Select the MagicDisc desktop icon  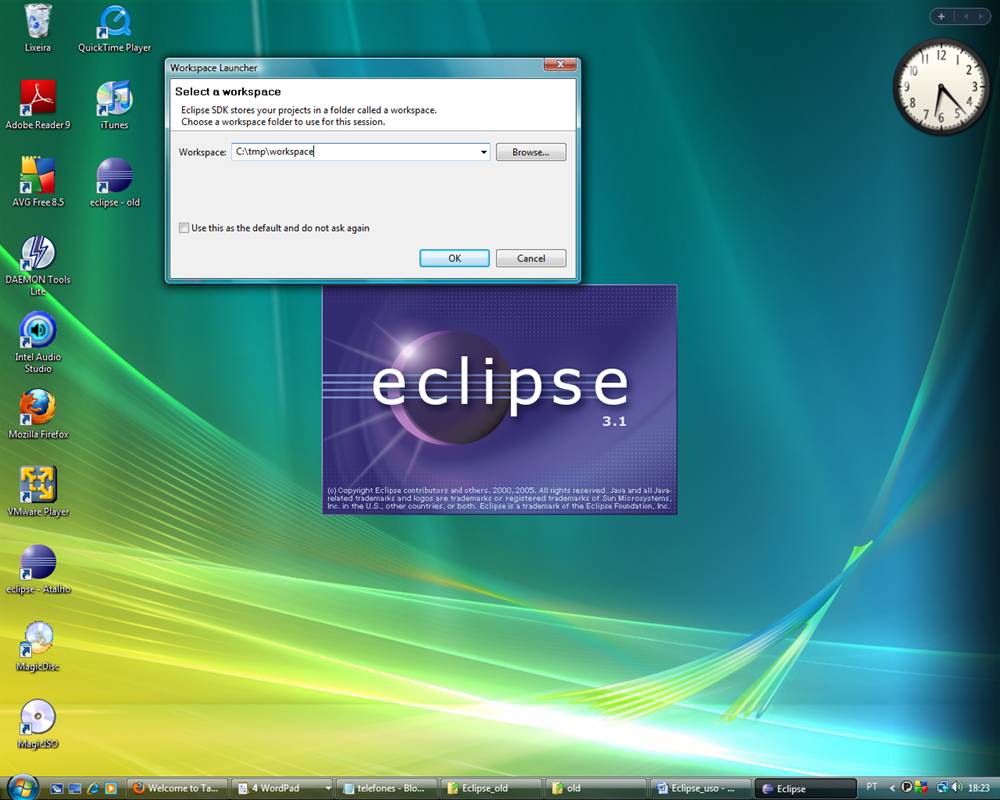[38, 646]
